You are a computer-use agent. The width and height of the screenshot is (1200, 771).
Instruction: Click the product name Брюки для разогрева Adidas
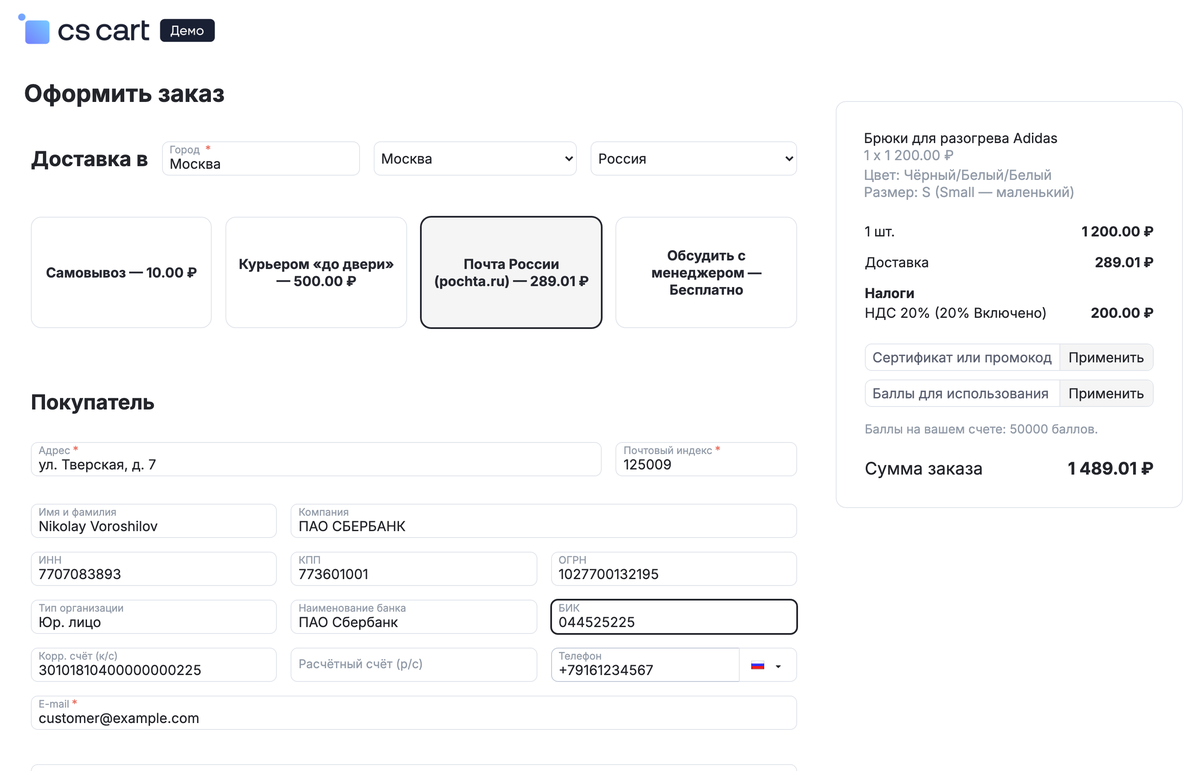click(961, 138)
